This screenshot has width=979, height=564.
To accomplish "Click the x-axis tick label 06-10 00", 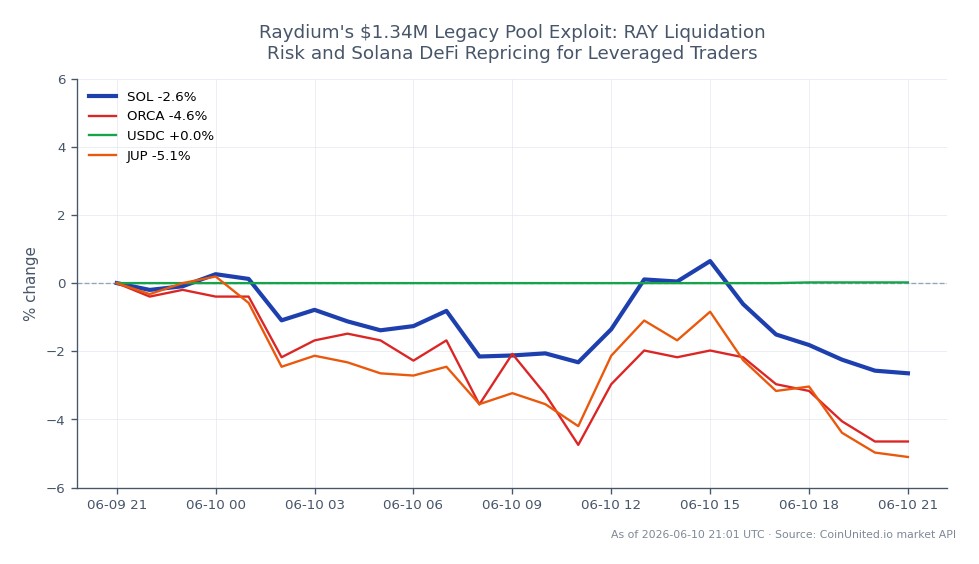I will [x=216, y=505].
